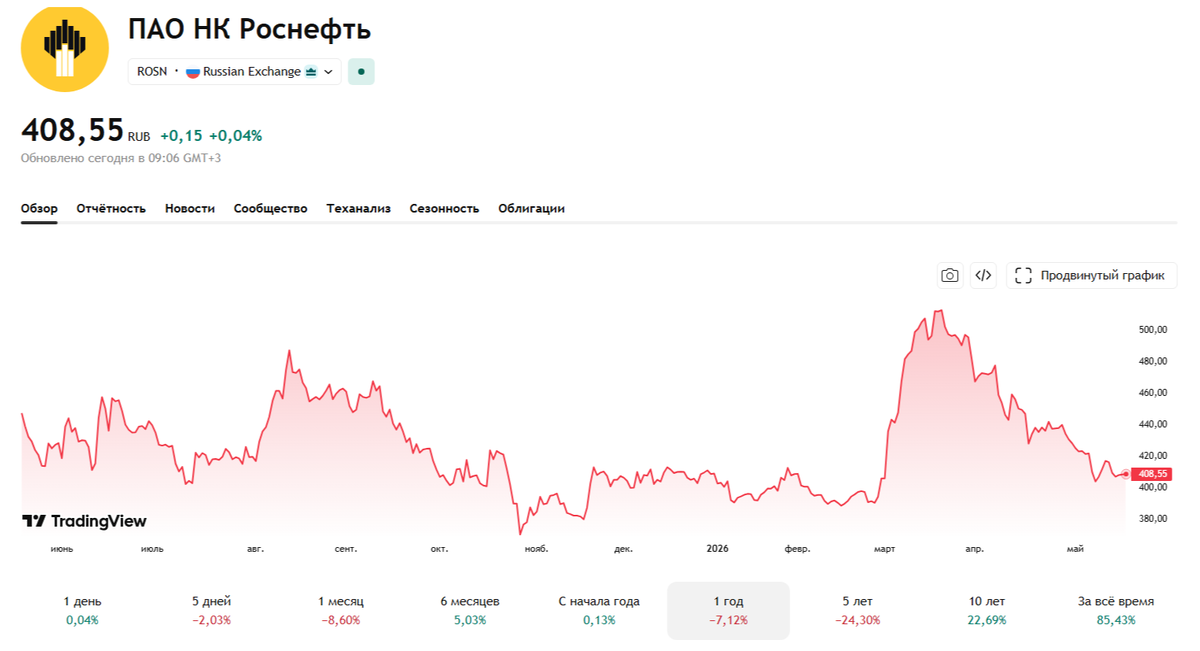Open the 'Отчётность' tab
This screenshot has height=651, width=1200.
pyautogui.click(x=111, y=208)
